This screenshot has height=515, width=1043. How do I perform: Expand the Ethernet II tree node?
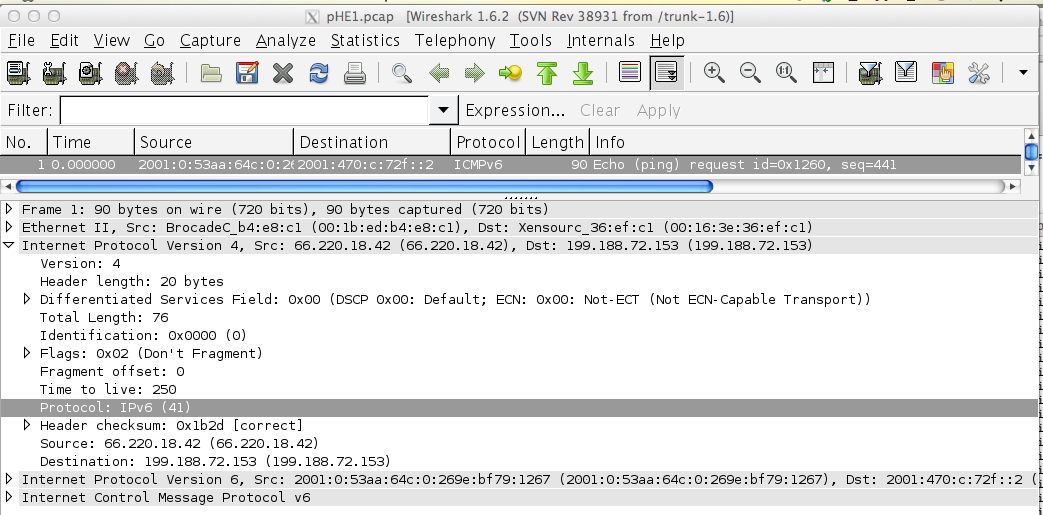pos(9,228)
